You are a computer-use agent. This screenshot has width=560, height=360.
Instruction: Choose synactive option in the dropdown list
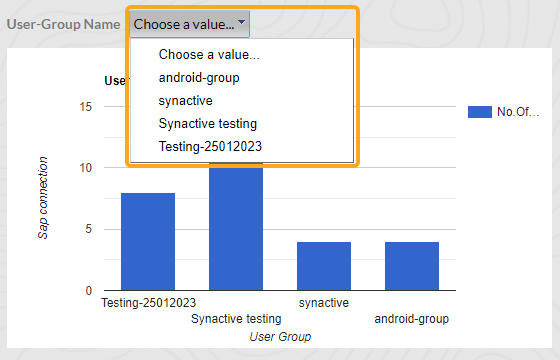click(185, 101)
